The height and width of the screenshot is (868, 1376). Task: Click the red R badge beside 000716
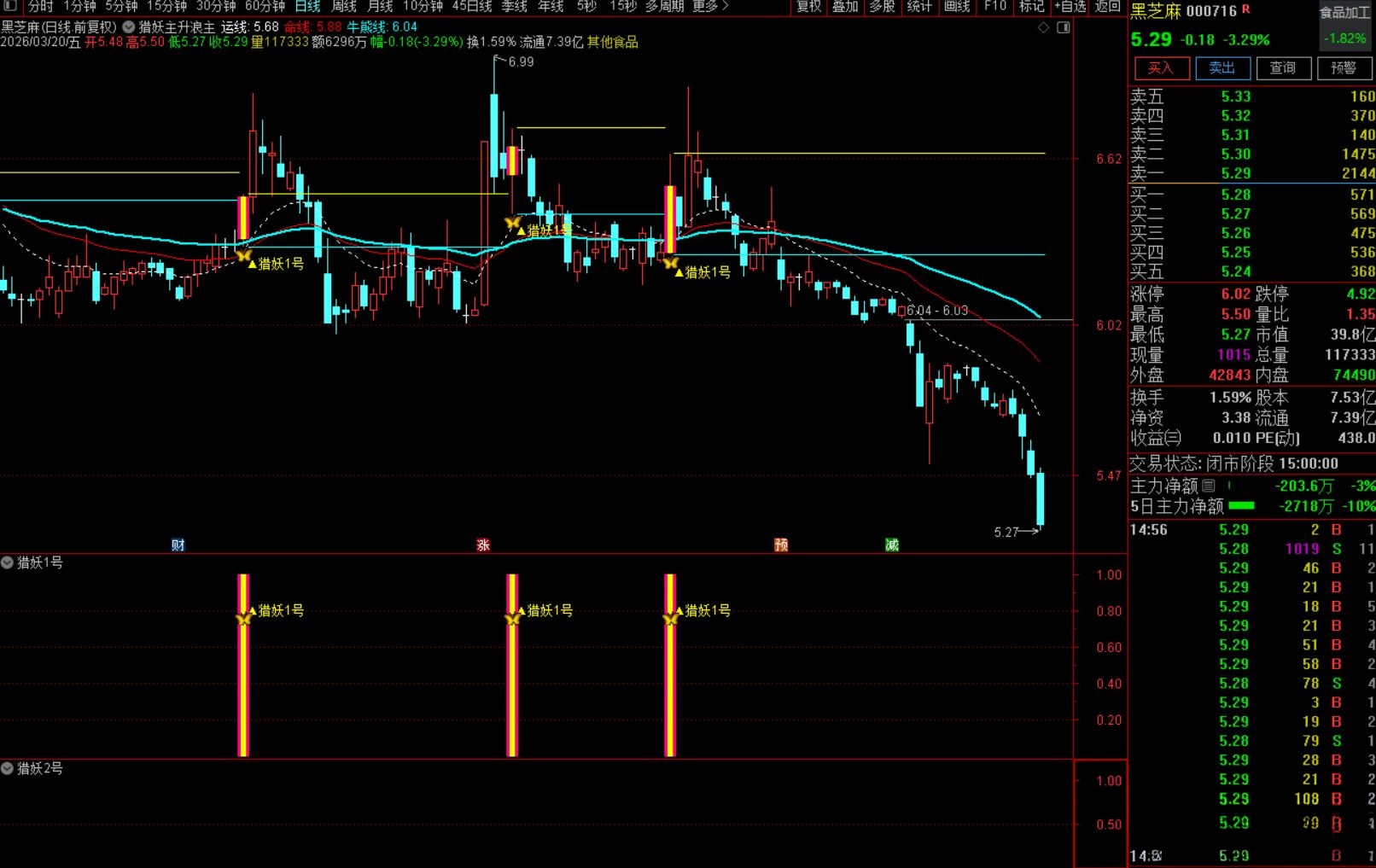click(x=1246, y=9)
